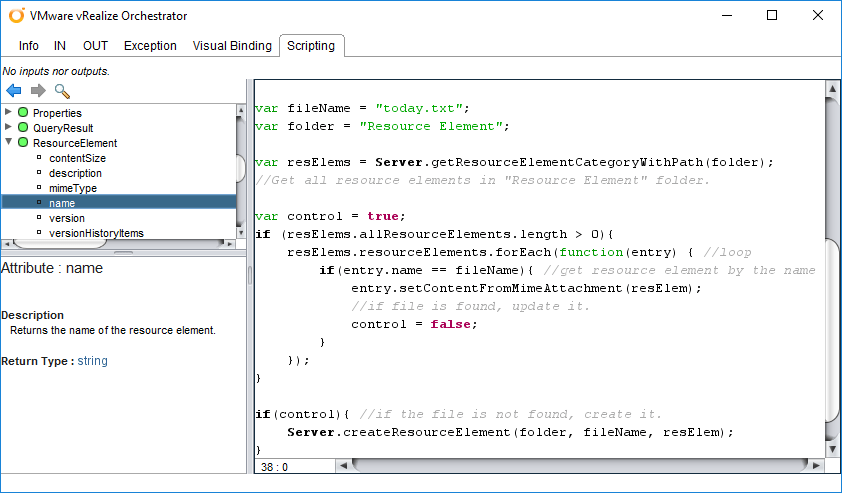Click the script editor horizontal right arrow
Image resolution: width=842 pixels, height=493 pixels.
[x=816, y=466]
